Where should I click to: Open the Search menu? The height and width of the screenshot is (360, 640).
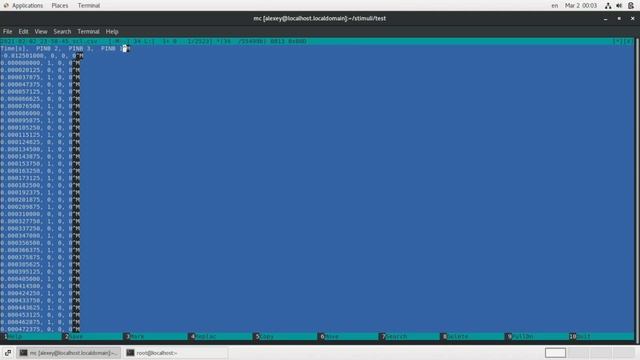[62, 31]
